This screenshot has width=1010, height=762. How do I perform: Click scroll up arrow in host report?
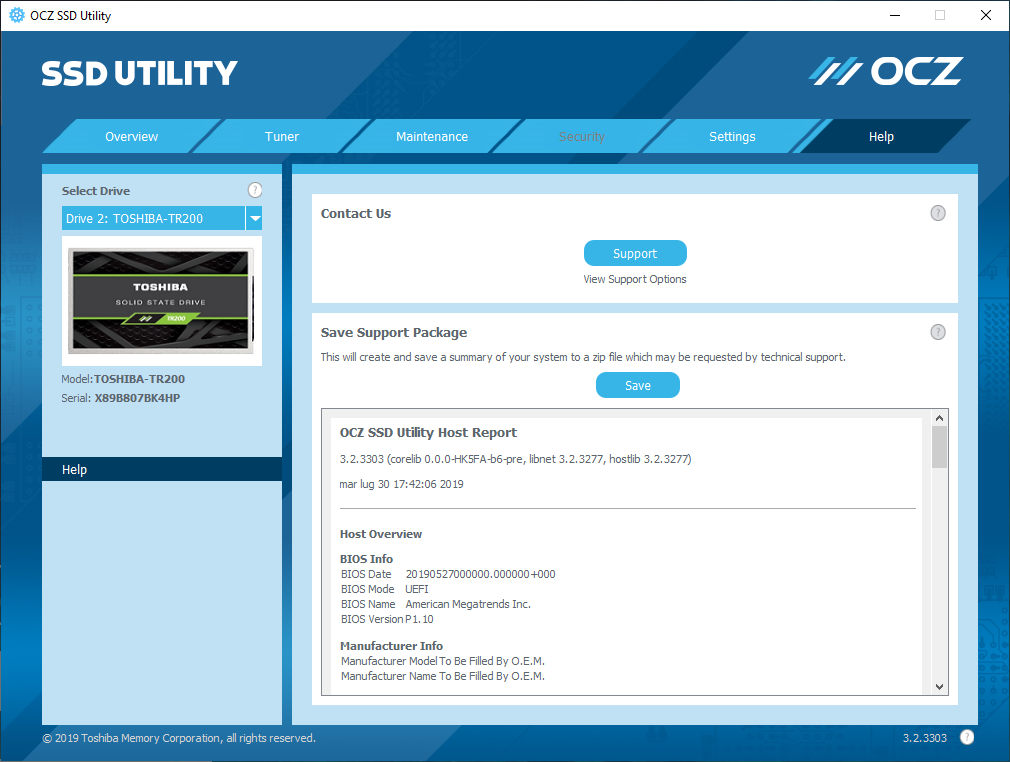[x=939, y=417]
